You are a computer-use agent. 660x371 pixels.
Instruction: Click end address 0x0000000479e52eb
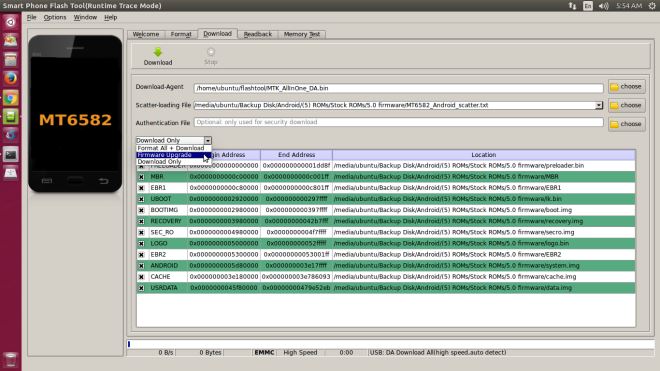pos(296,288)
